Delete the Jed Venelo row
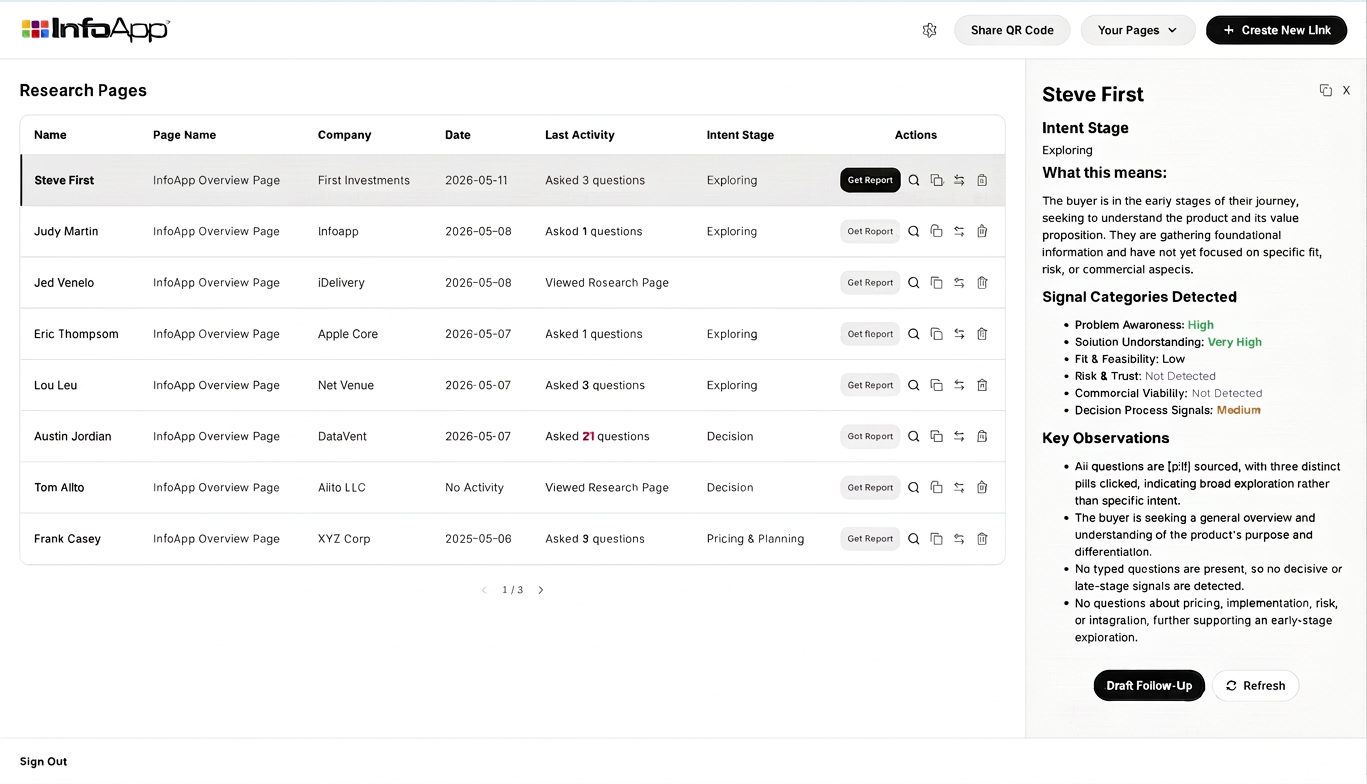The height and width of the screenshot is (784, 1367). pyautogui.click(x=982, y=282)
